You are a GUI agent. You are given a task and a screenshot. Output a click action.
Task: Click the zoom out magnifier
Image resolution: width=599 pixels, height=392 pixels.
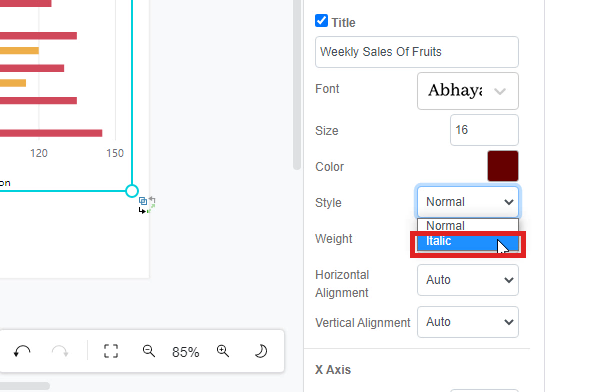tap(149, 351)
